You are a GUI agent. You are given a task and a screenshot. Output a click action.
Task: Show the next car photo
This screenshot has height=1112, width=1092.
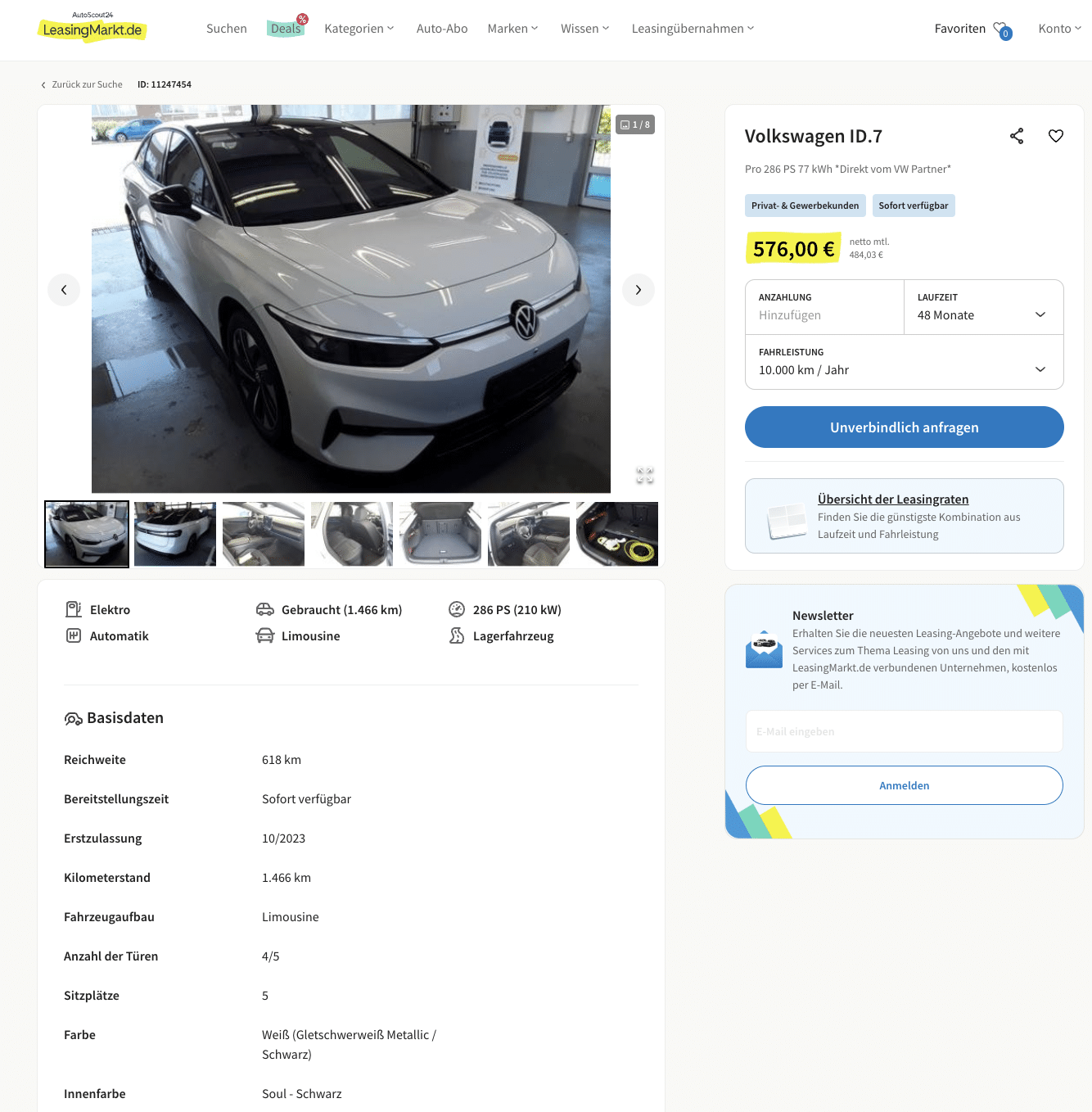(x=639, y=290)
